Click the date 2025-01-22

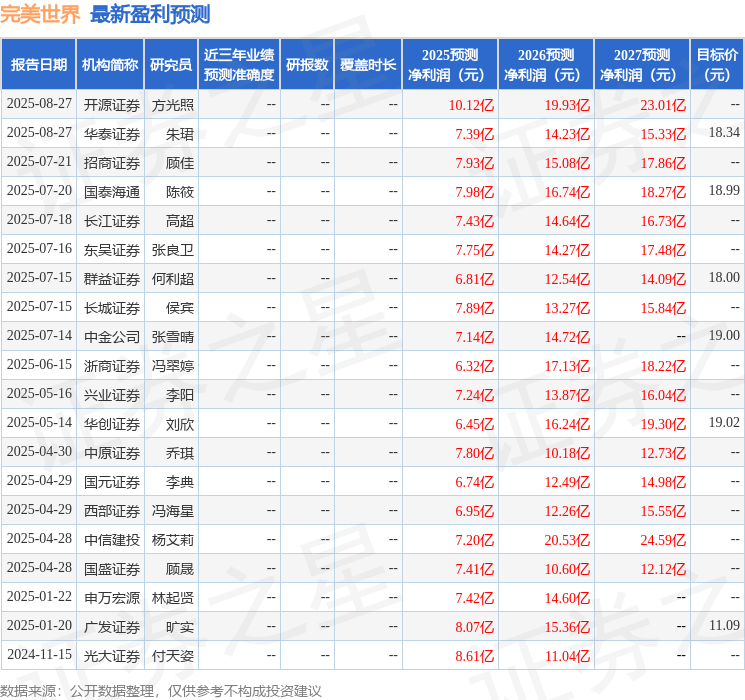point(39,596)
